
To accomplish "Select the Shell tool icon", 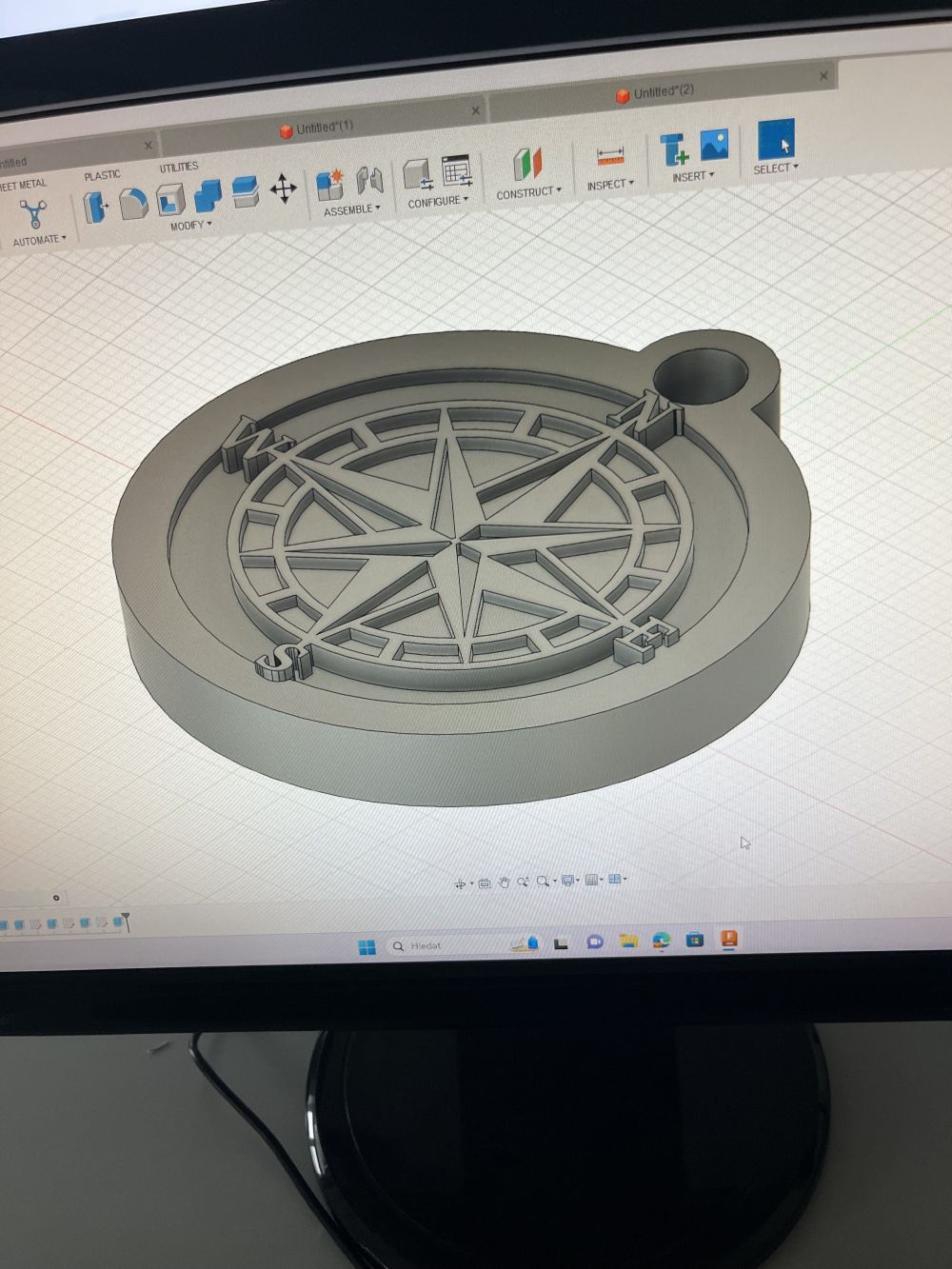I will (x=169, y=199).
